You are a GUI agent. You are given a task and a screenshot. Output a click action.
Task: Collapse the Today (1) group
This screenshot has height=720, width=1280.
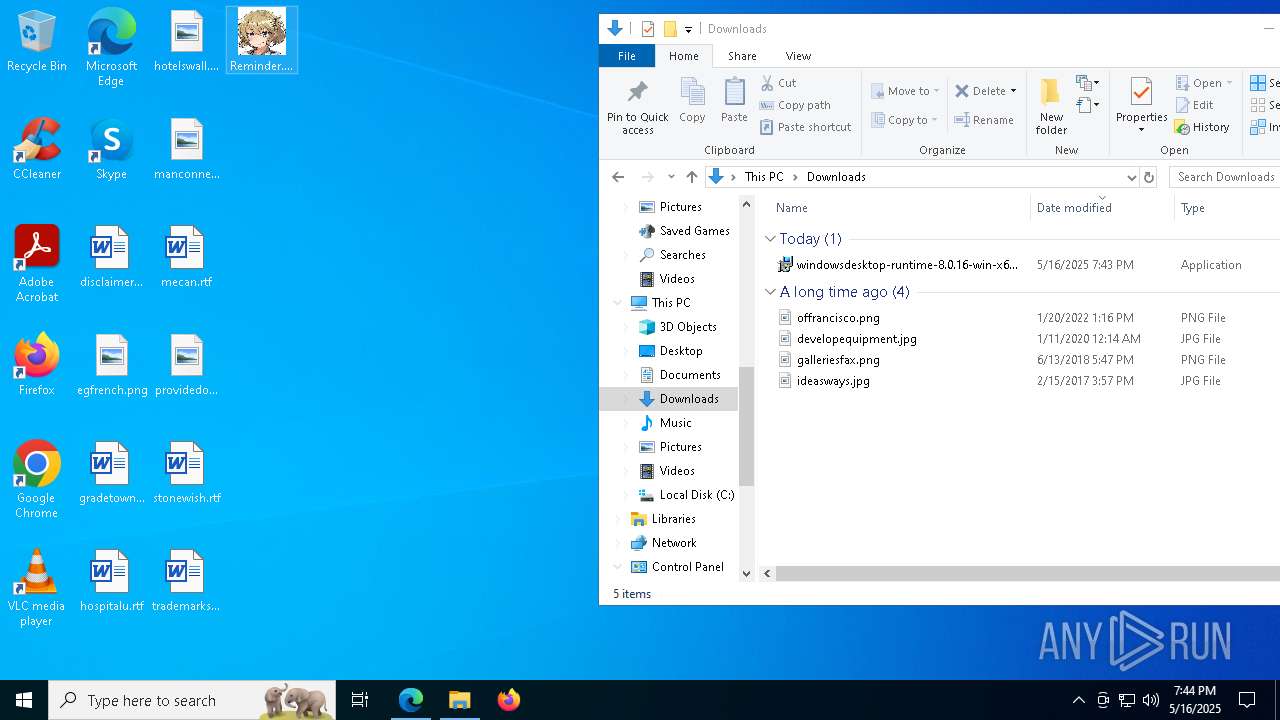[770, 239]
